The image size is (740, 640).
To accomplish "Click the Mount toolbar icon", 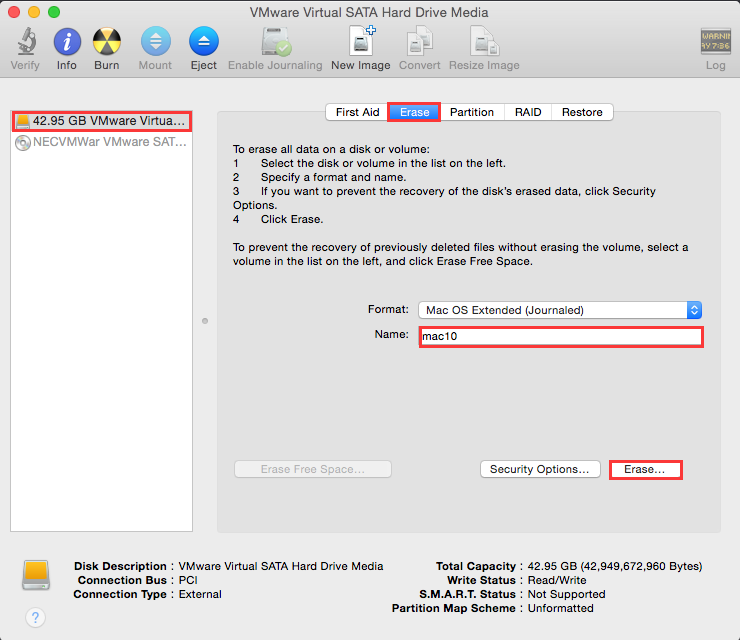I will pyautogui.click(x=155, y=42).
